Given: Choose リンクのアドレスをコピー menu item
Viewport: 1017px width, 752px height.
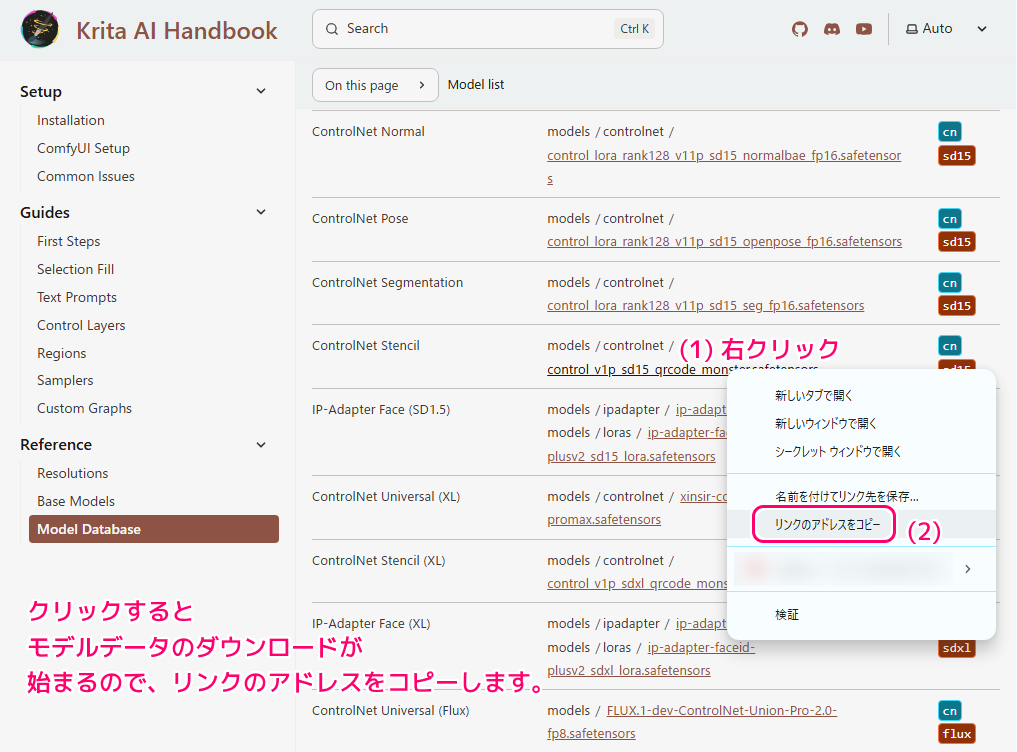Looking at the screenshot, I should 861,524.
